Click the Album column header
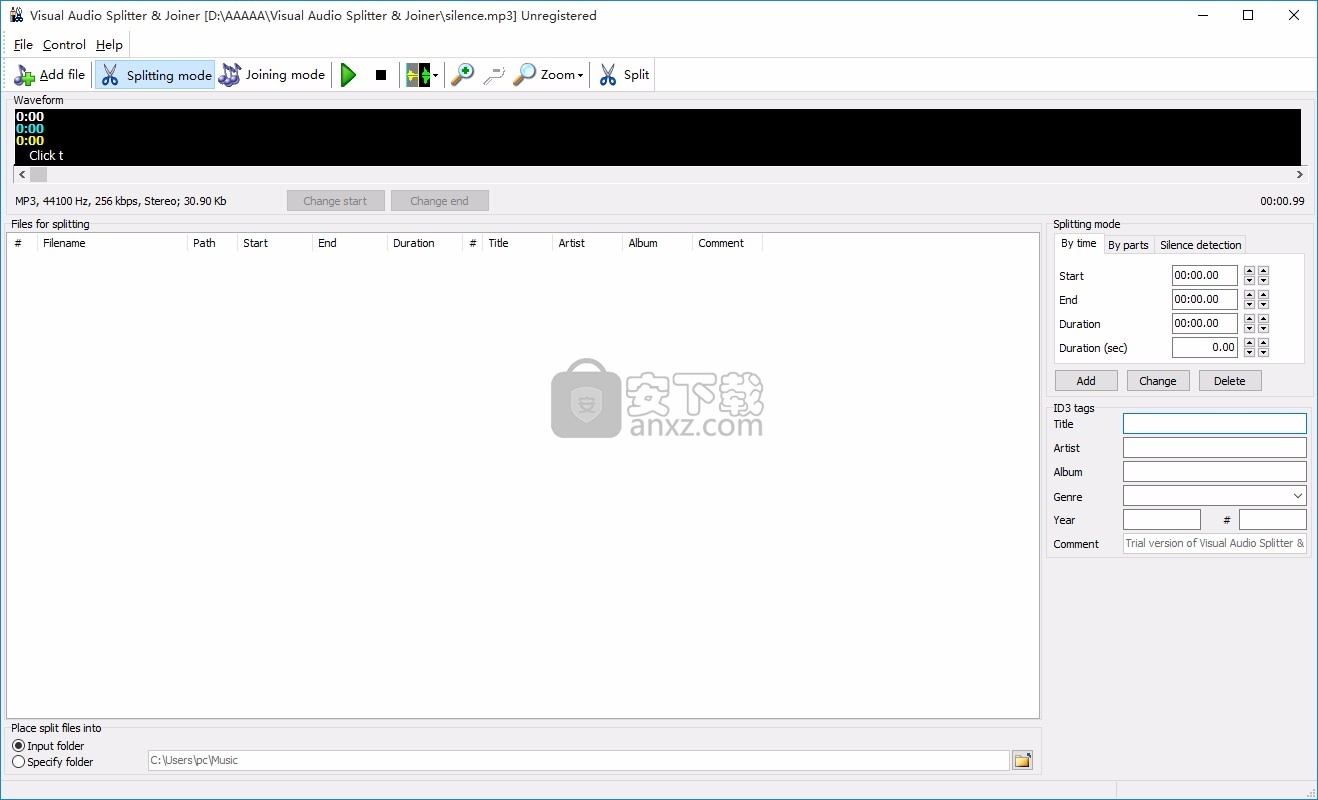The height and width of the screenshot is (800, 1318). (x=657, y=243)
